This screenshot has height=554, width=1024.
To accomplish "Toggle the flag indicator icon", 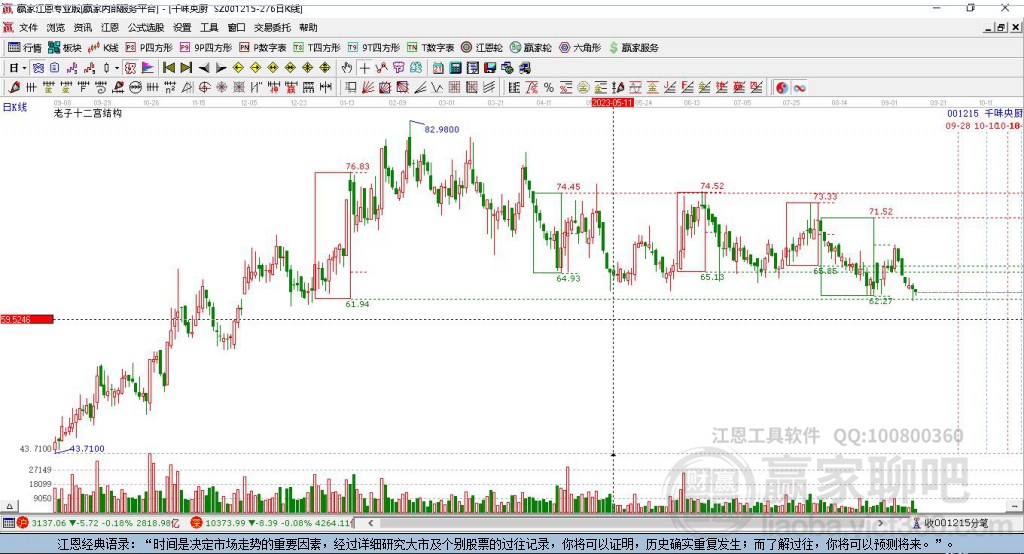I will click(x=148, y=68).
